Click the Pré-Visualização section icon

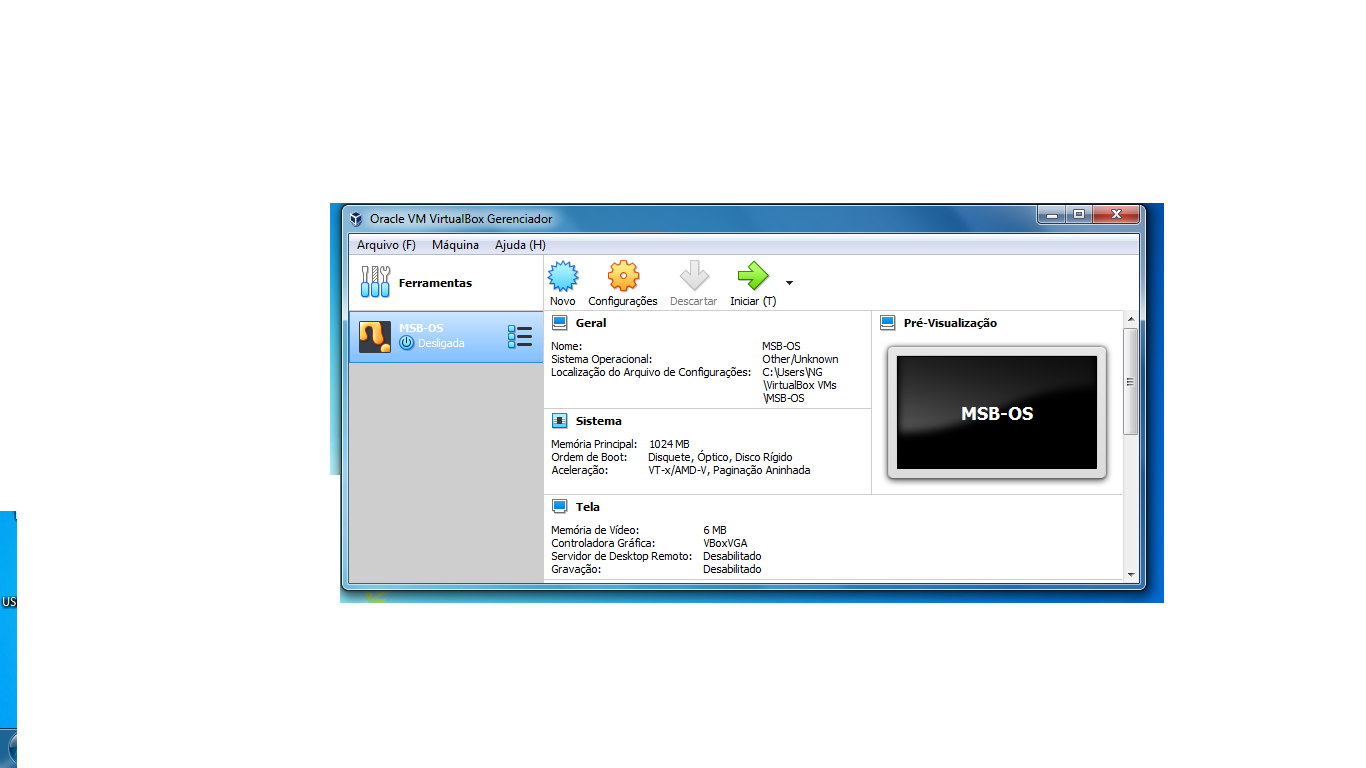tap(887, 323)
